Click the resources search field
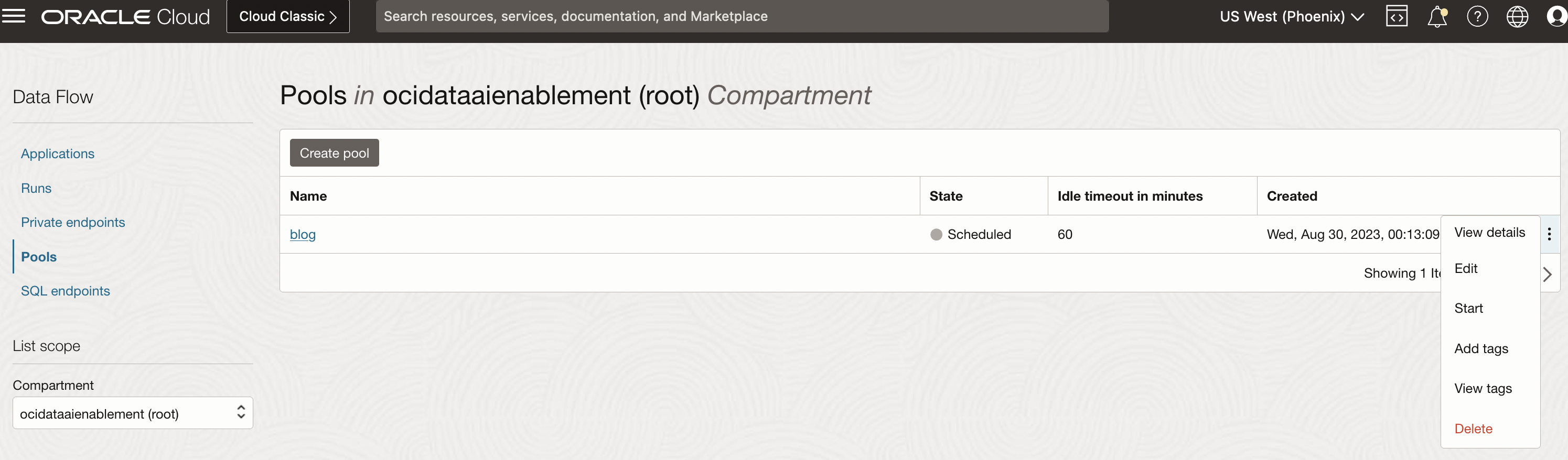Image resolution: width=1568 pixels, height=460 pixels. point(742,16)
